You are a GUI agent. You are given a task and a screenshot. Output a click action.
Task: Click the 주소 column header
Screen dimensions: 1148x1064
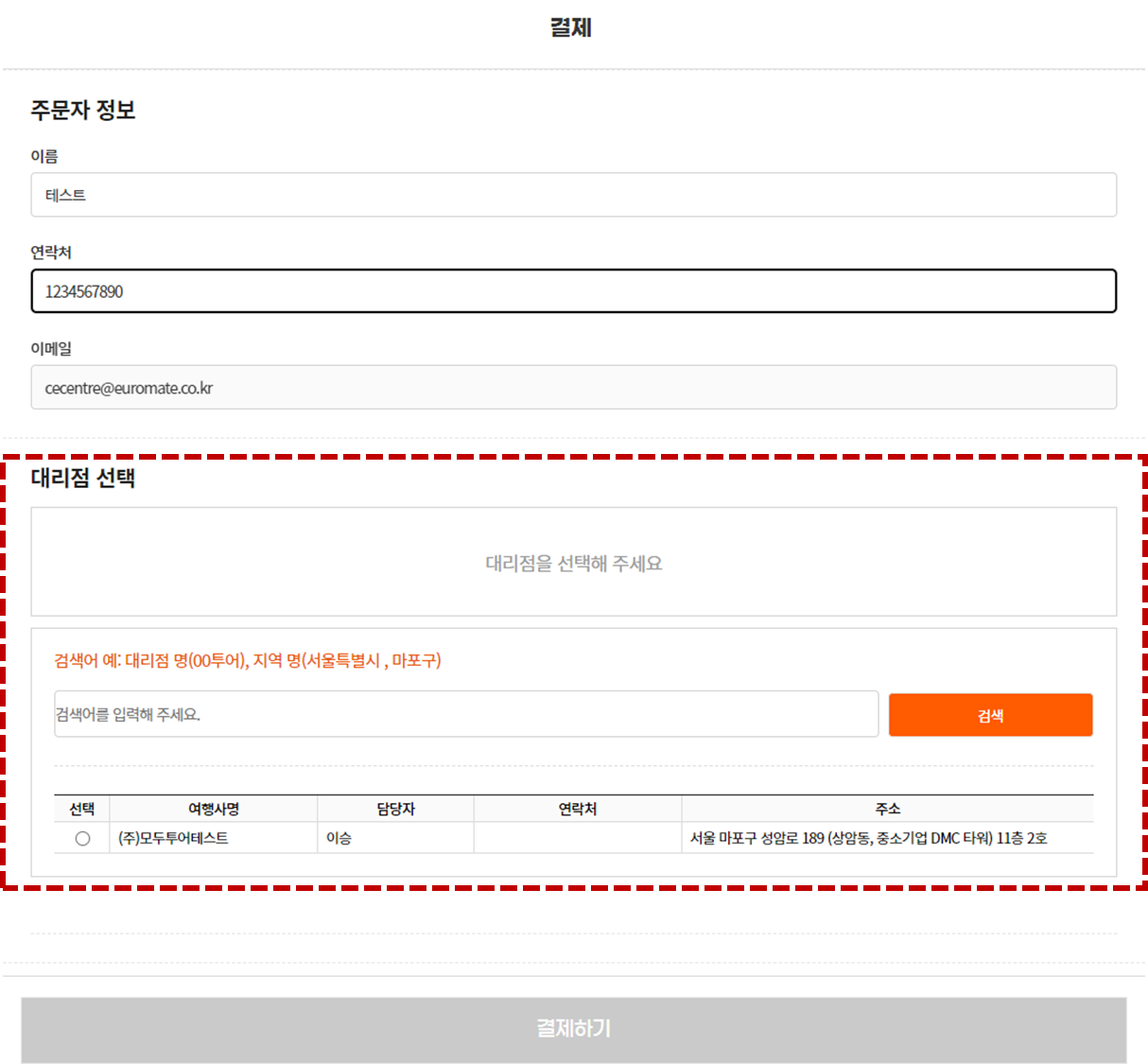(x=887, y=809)
